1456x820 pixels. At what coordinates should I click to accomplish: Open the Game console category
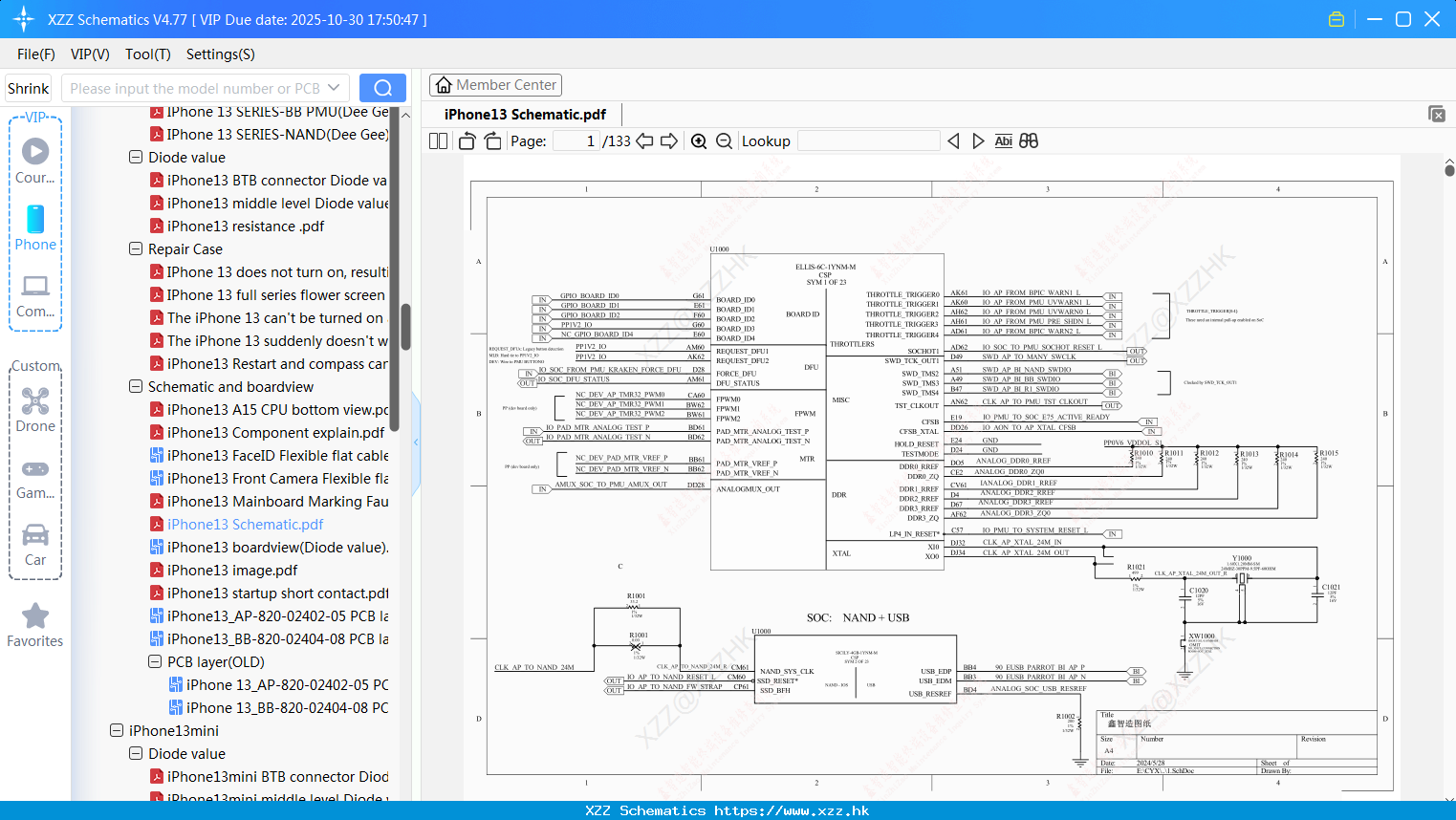click(35, 478)
